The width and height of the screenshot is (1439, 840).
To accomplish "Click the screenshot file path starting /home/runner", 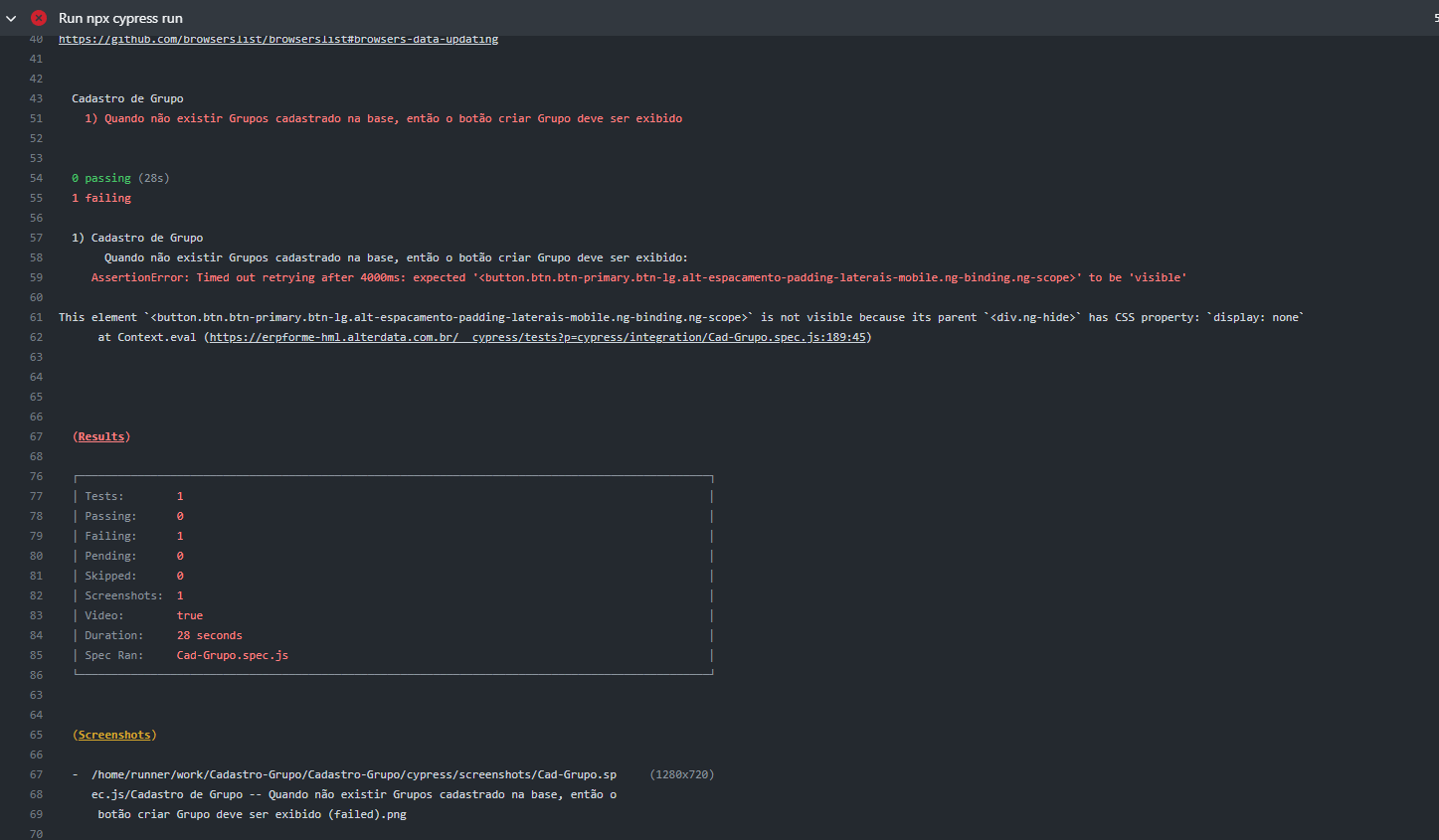I will 354,774.
